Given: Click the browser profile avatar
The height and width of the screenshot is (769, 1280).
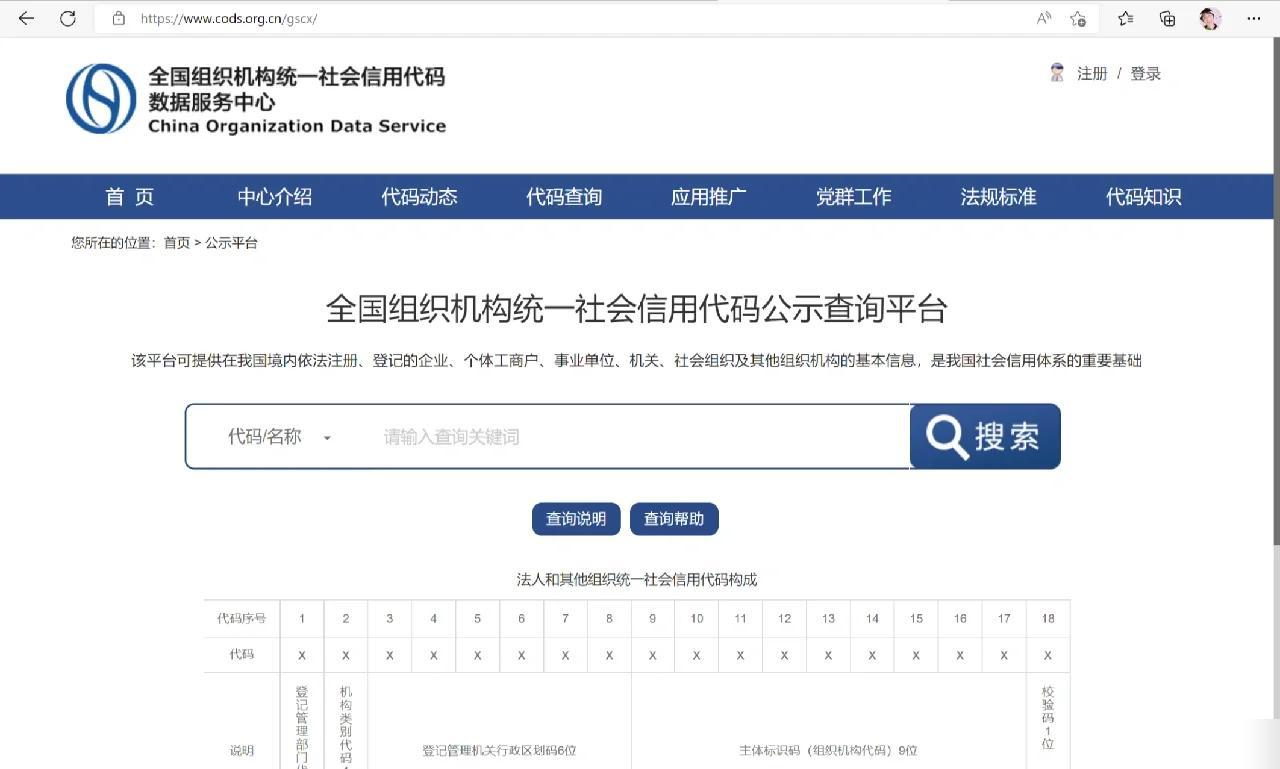Looking at the screenshot, I should (1210, 18).
